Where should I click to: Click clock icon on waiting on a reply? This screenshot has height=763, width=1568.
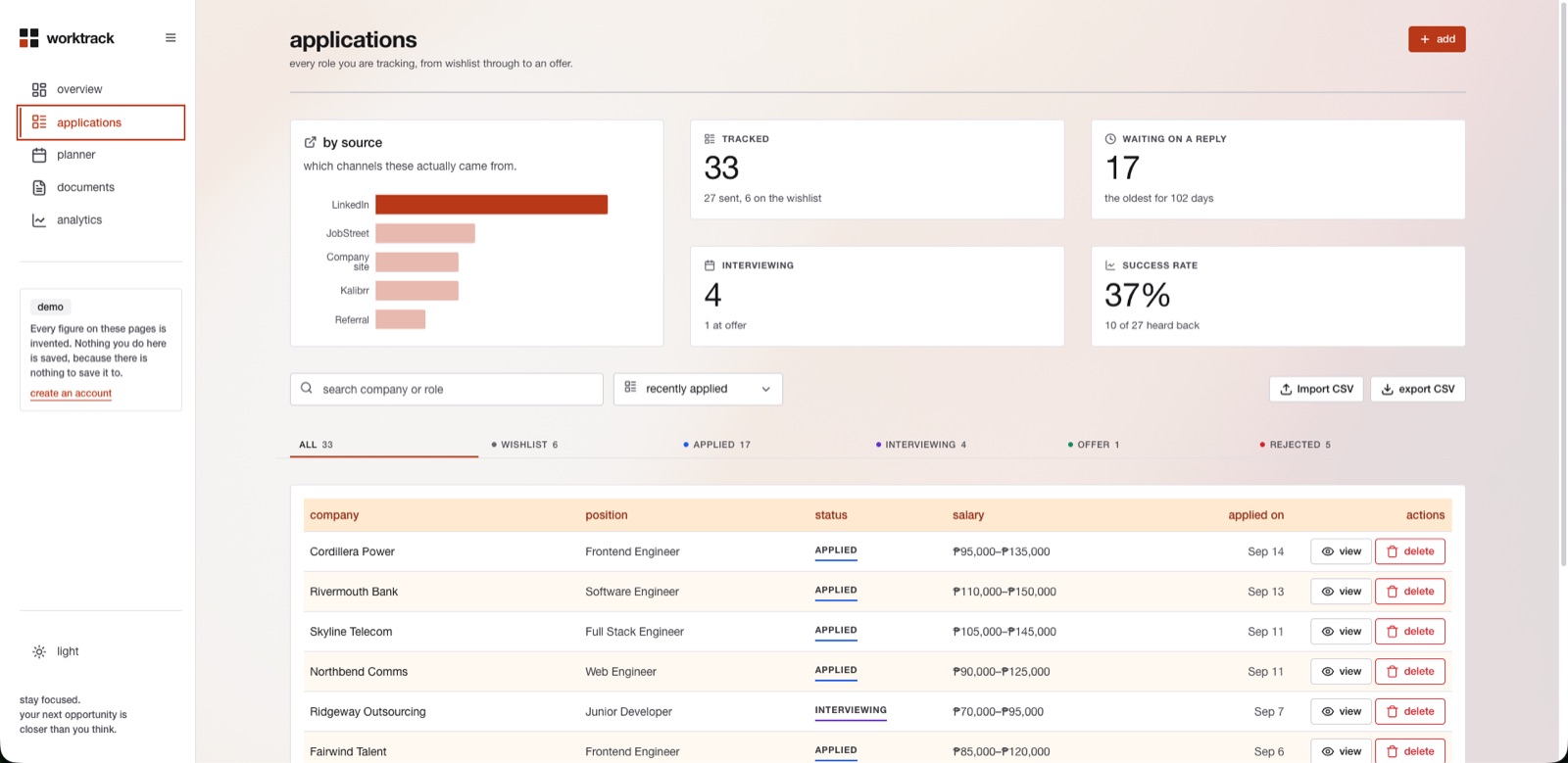click(1110, 139)
